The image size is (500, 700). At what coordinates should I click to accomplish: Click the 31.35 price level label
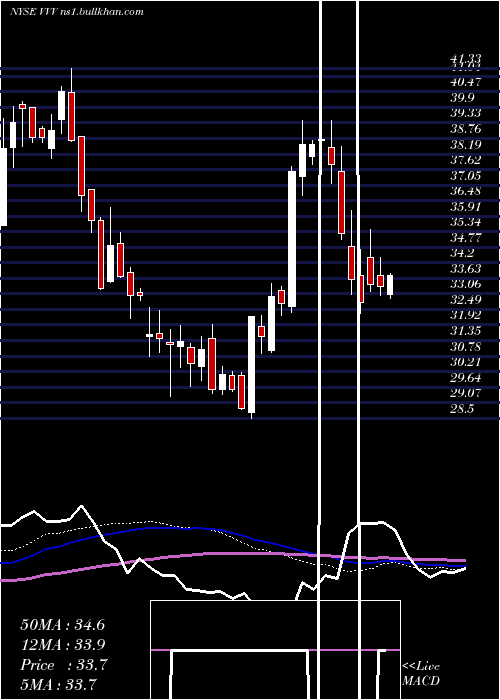click(466, 331)
